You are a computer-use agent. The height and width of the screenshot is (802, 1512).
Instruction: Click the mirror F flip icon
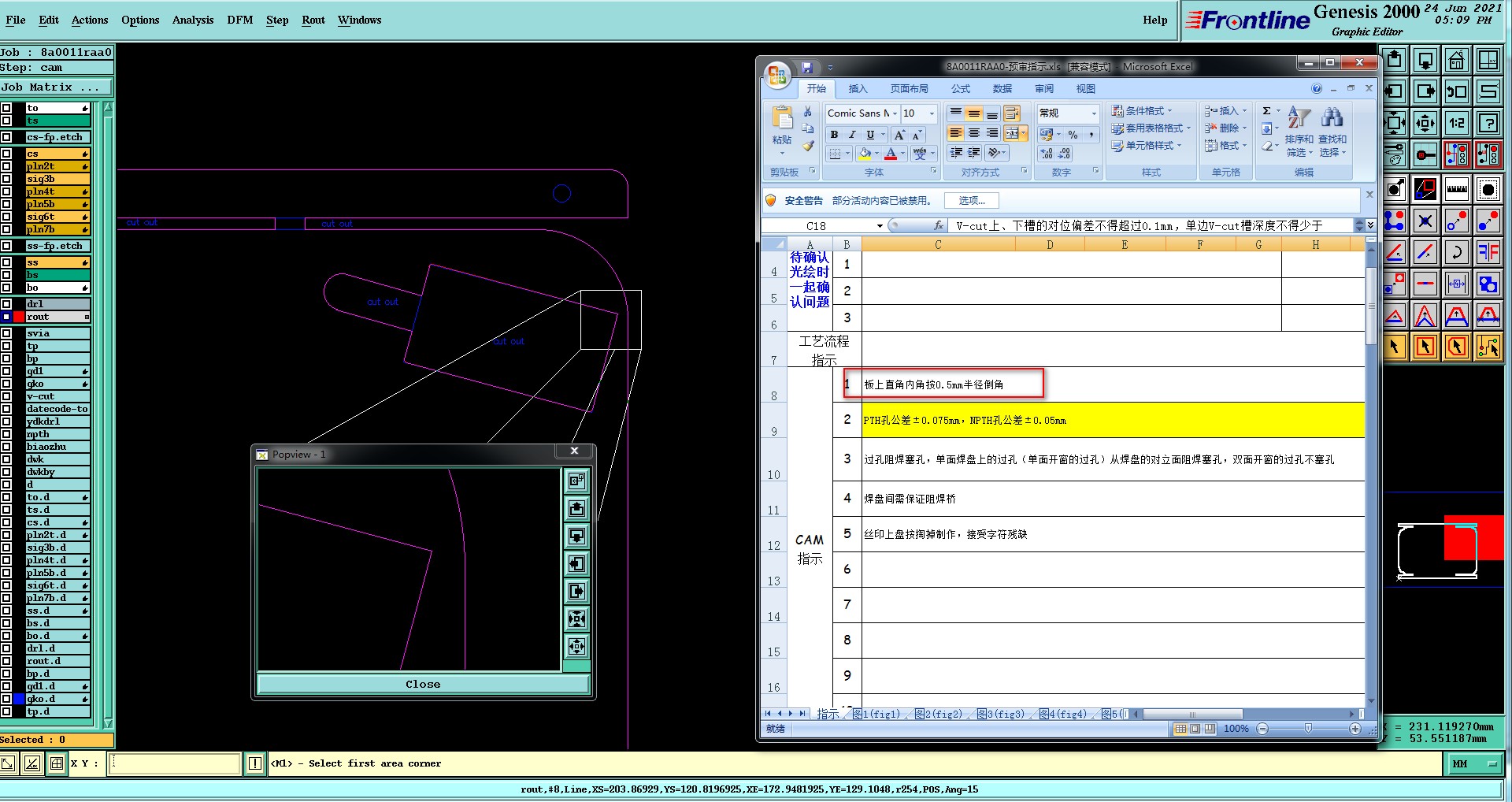point(1488,252)
